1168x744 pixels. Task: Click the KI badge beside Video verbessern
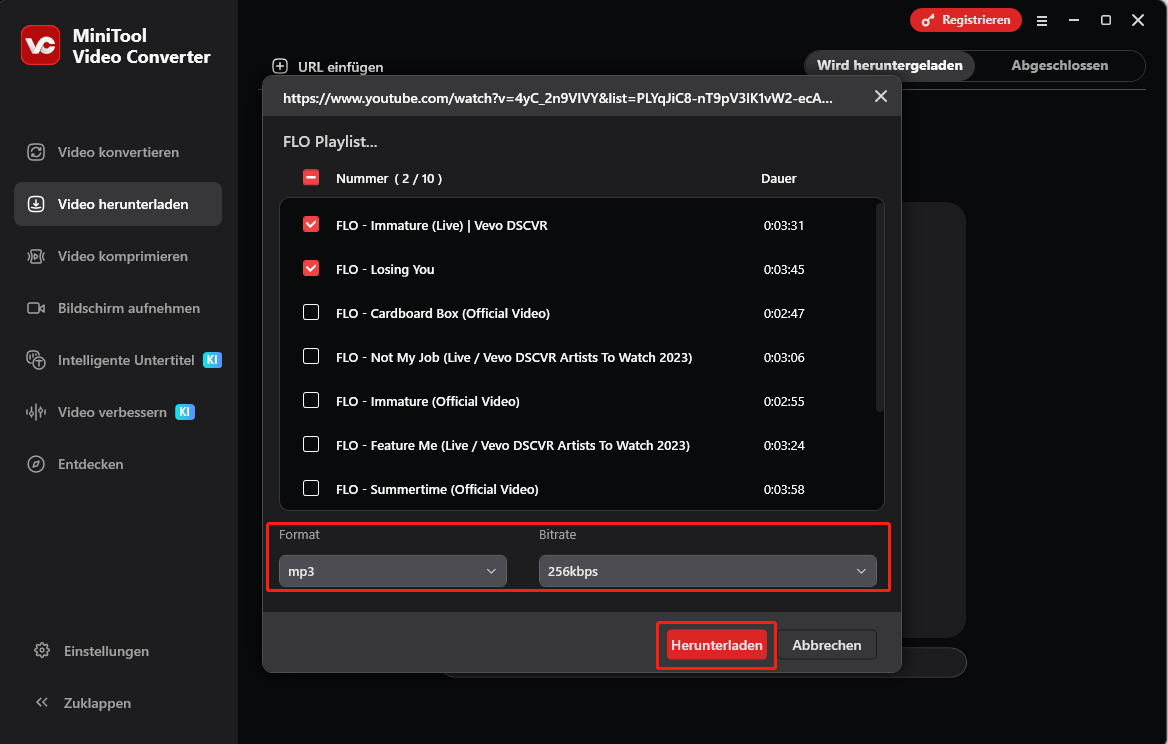pyautogui.click(x=185, y=412)
